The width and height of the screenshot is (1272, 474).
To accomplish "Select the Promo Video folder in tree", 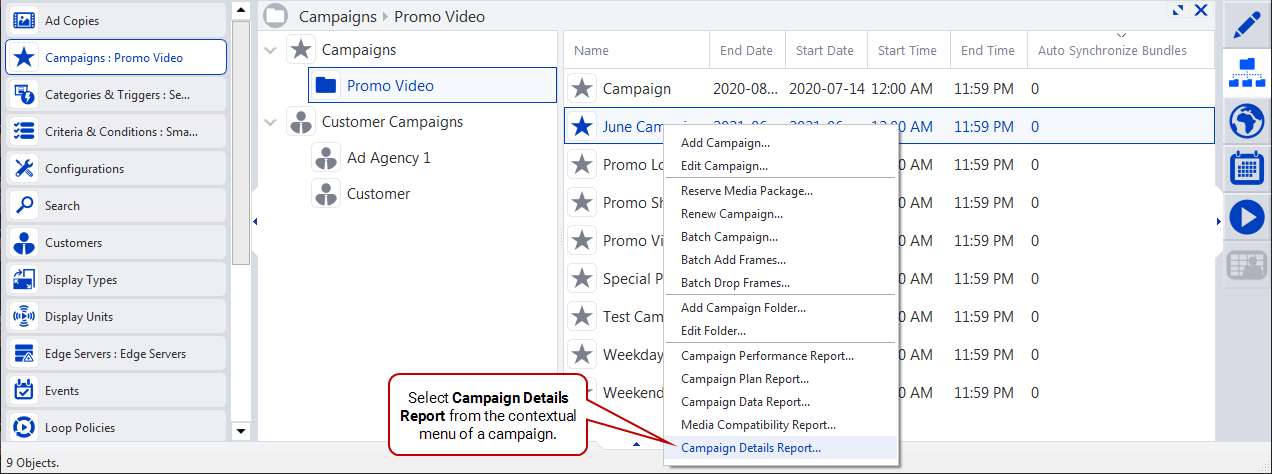I will tap(390, 86).
